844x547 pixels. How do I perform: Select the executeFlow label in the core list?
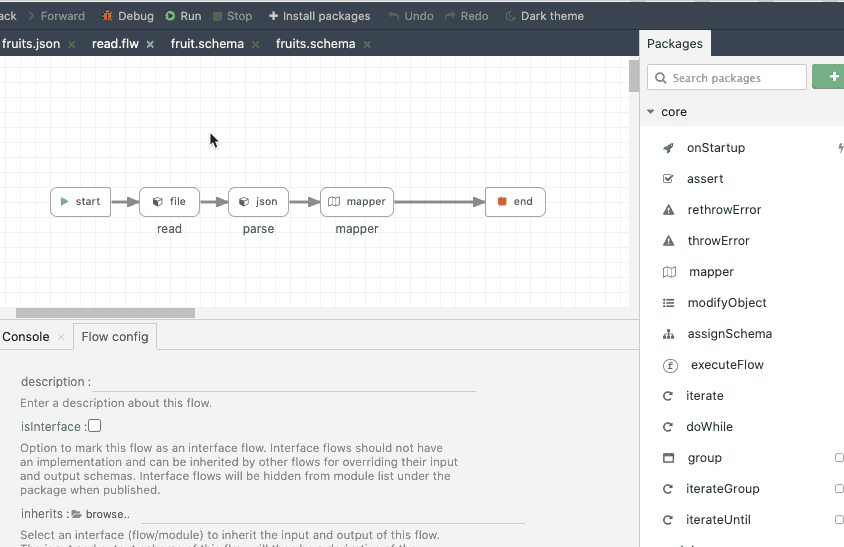tap(727, 365)
